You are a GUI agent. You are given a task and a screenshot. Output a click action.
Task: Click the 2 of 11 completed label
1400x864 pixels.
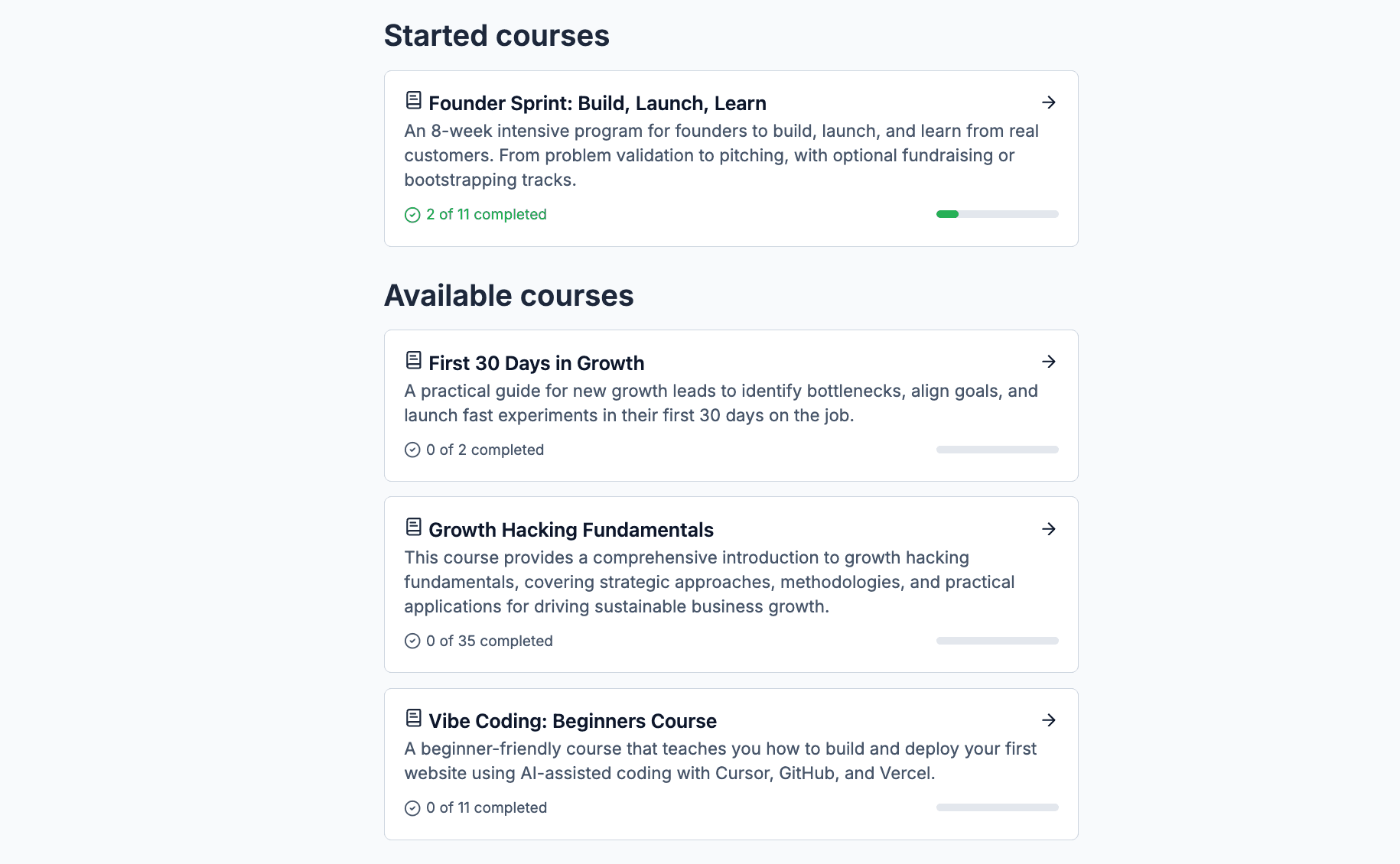tap(486, 214)
